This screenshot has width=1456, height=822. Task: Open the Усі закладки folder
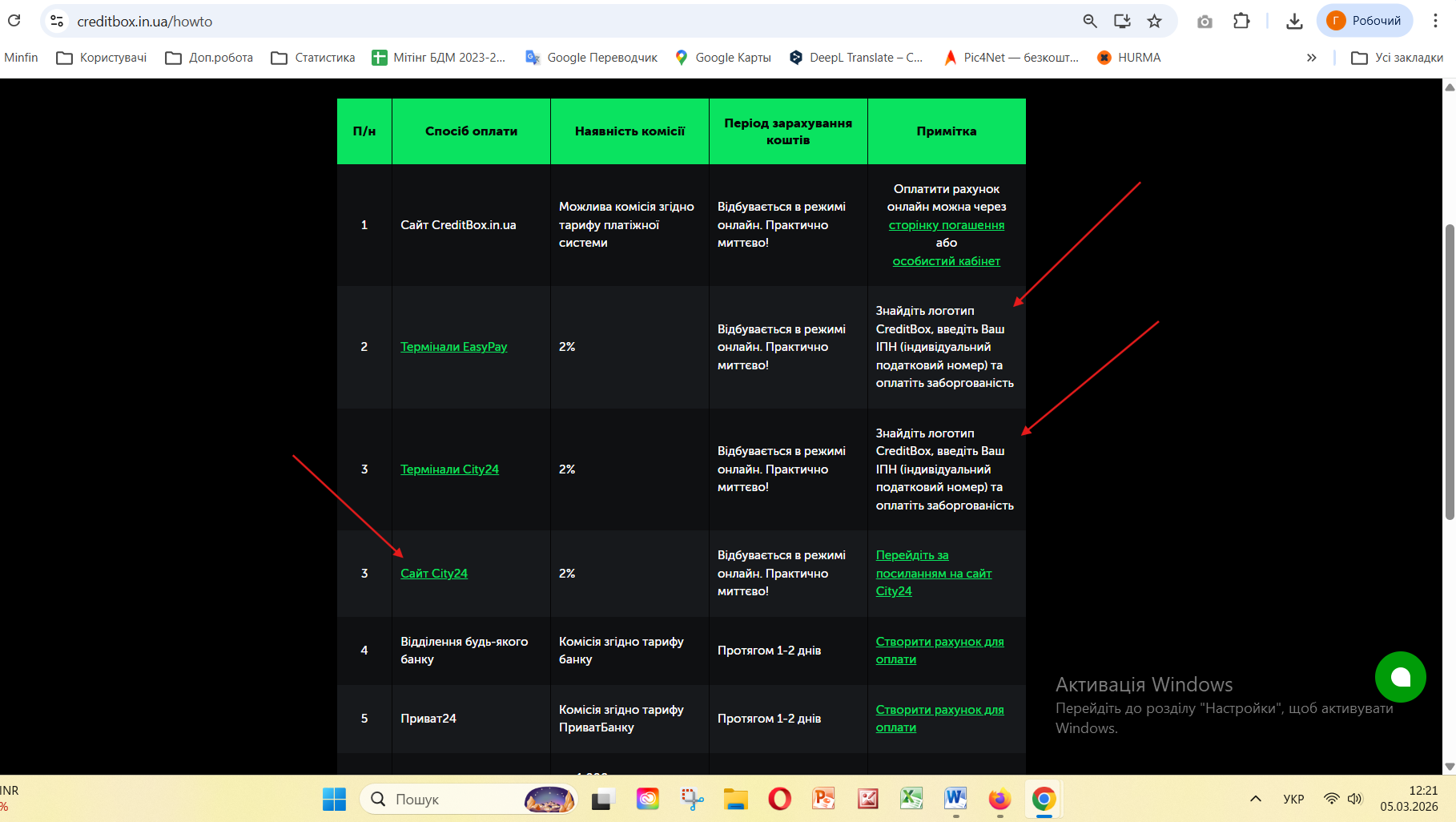click(1397, 58)
